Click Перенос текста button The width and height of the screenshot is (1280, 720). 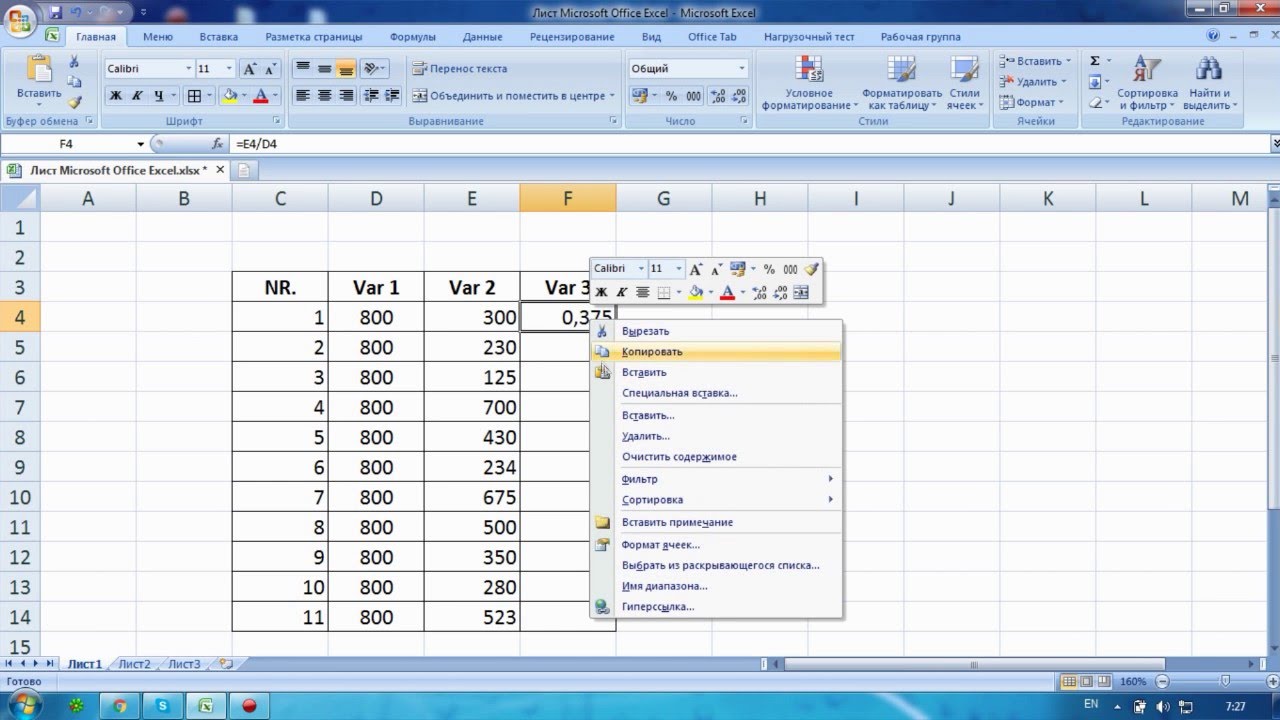460,69
